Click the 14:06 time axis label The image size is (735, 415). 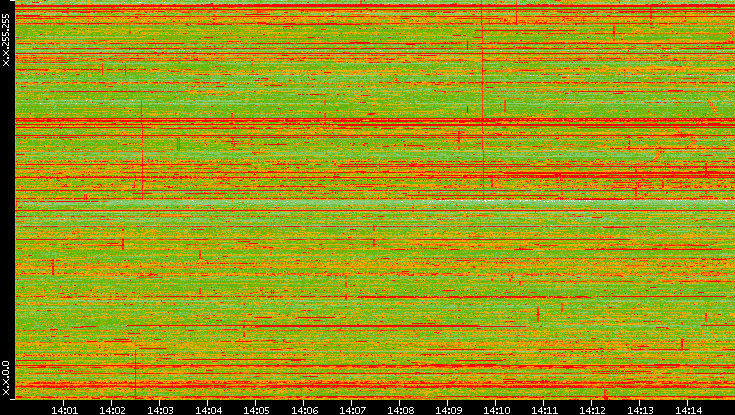click(304, 410)
